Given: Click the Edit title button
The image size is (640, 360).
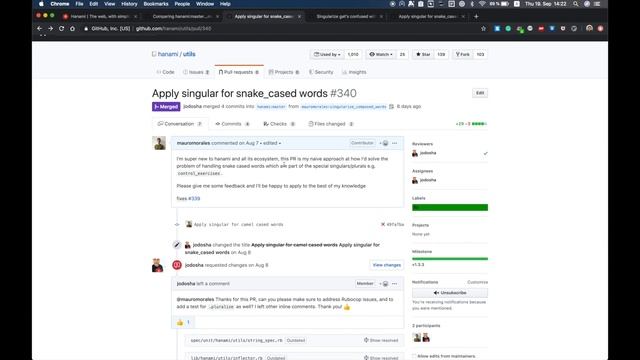Looking at the screenshot, I should pos(480,93).
